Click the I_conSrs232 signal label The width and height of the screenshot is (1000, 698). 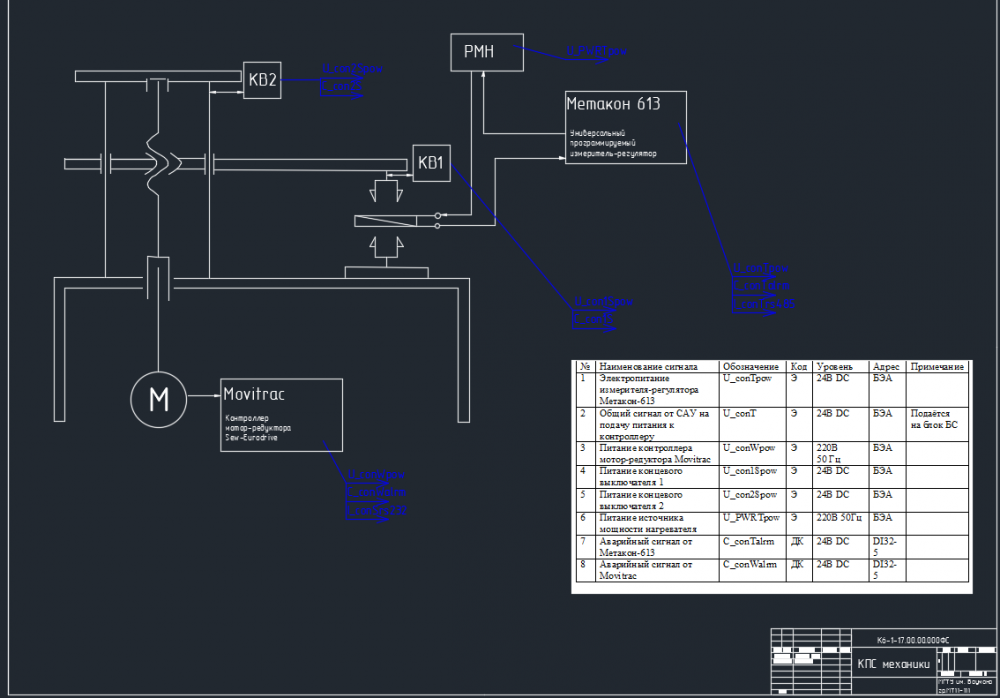[x=376, y=510]
